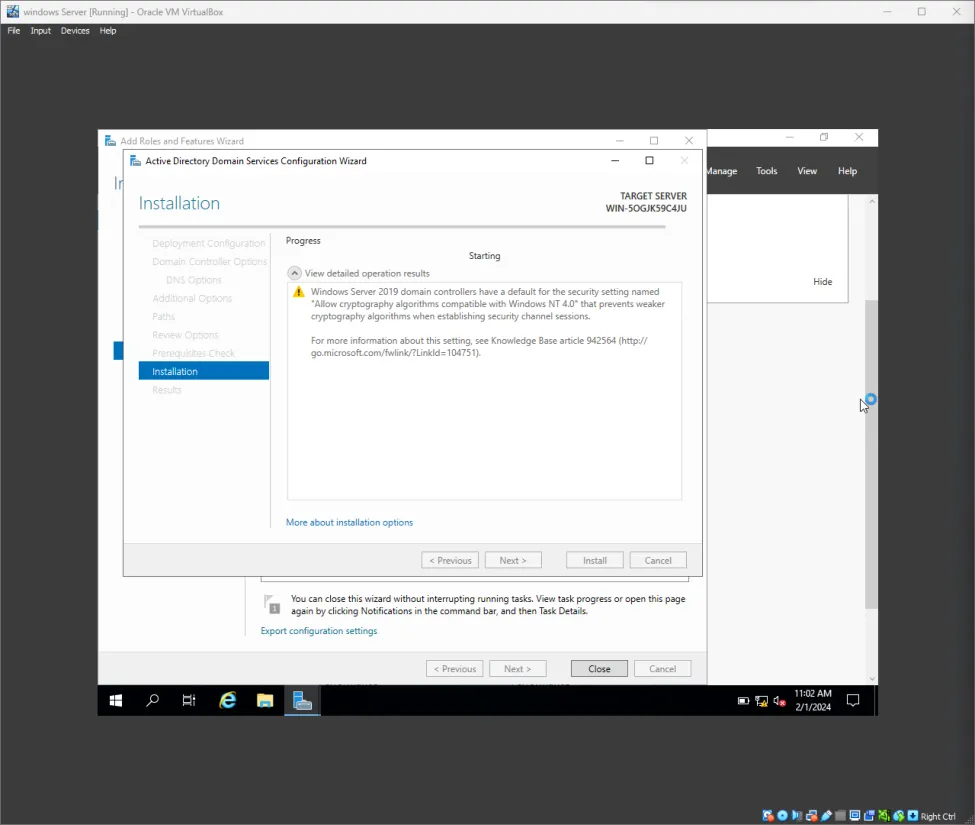Open VirtualBox Devices menu

[x=75, y=30]
